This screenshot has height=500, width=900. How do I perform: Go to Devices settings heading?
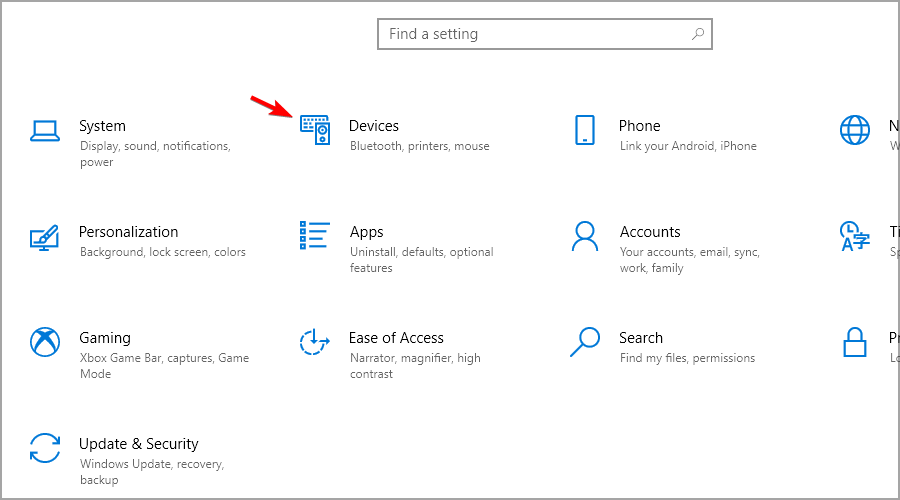pos(374,126)
